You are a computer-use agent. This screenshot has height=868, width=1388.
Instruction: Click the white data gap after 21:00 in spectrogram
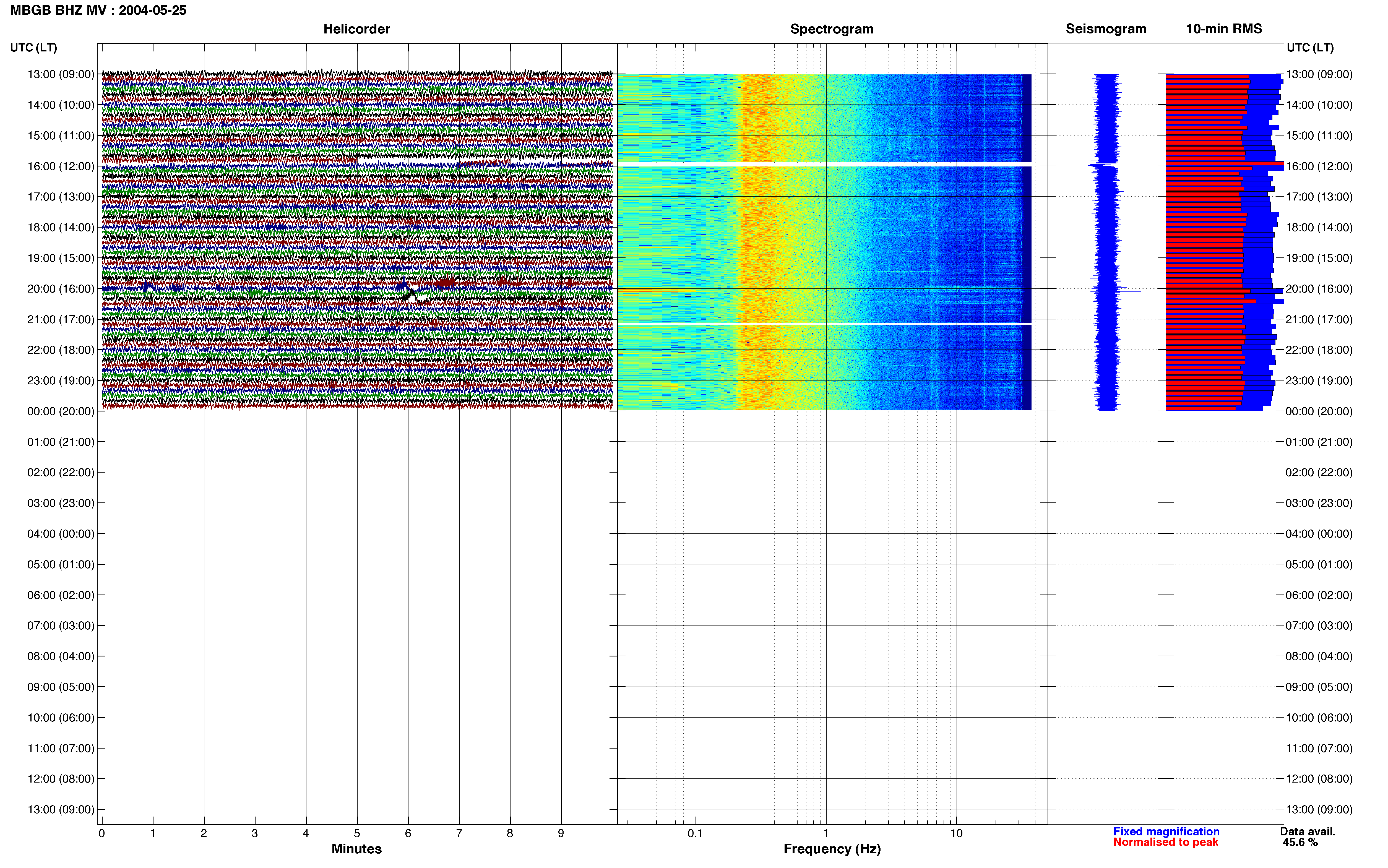824,324
